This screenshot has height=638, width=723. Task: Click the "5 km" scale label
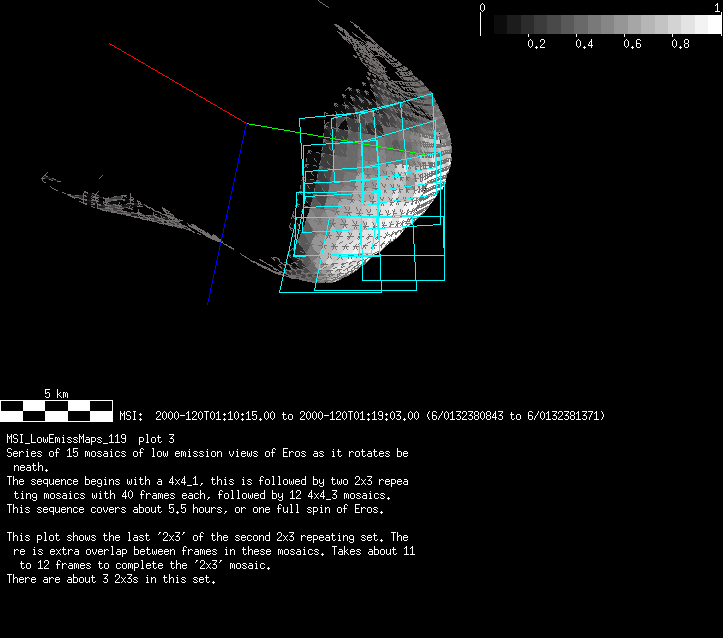pos(56,394)
